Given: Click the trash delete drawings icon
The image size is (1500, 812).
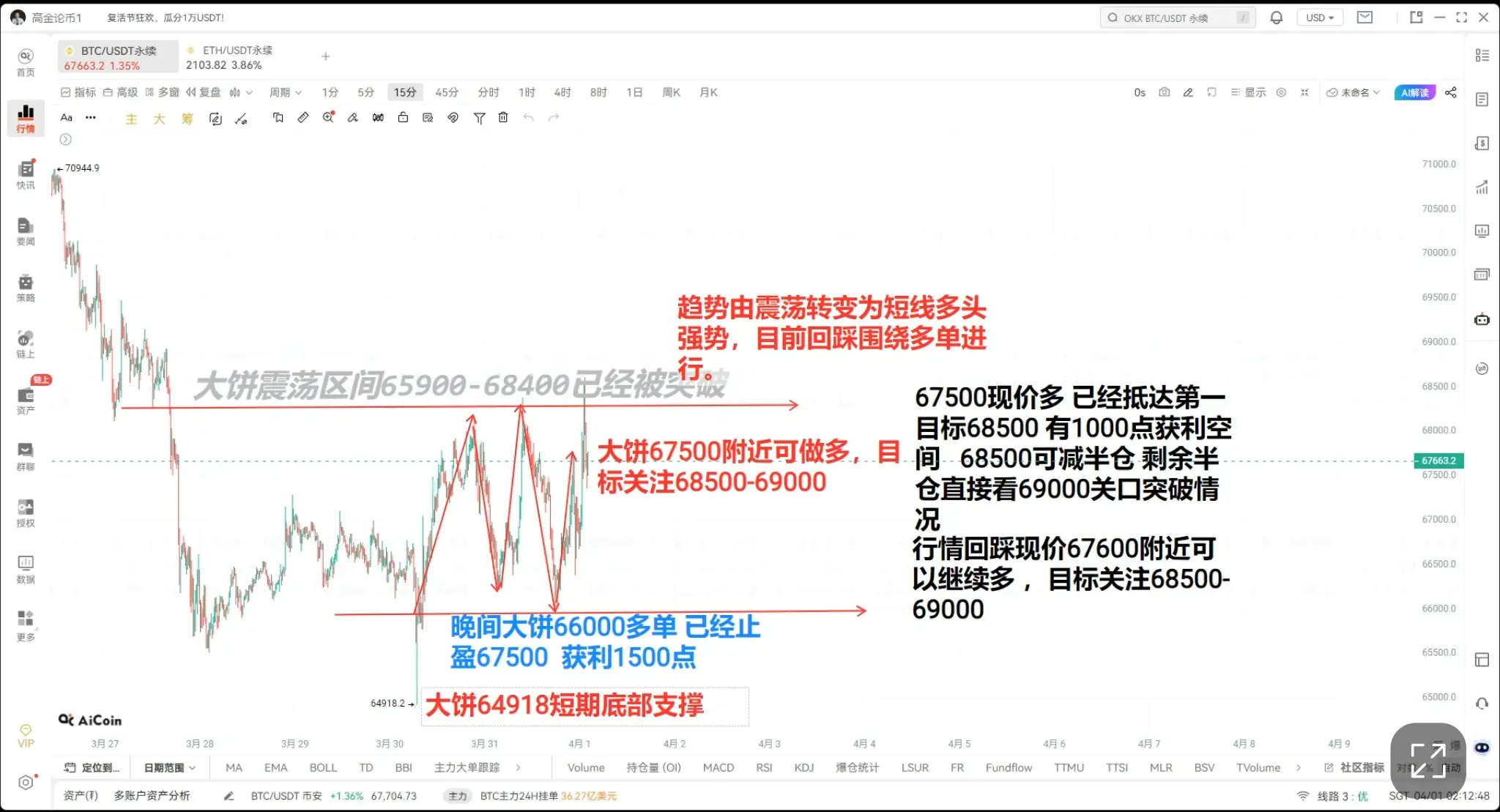Looking at the screenshot, I should [x=503, y=118].
